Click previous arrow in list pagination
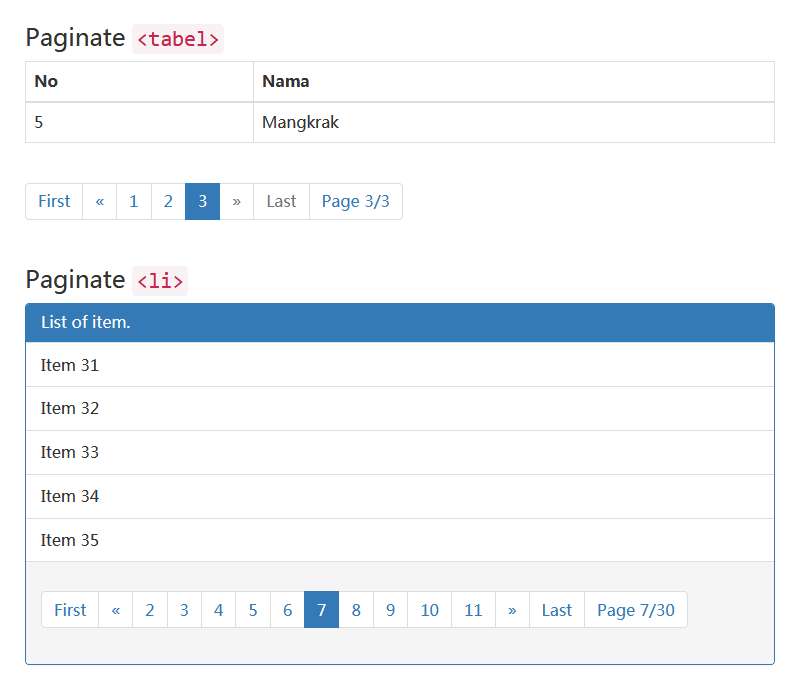Image resolution: width=798 pixels, height=683 pixels. click(115, 610)
